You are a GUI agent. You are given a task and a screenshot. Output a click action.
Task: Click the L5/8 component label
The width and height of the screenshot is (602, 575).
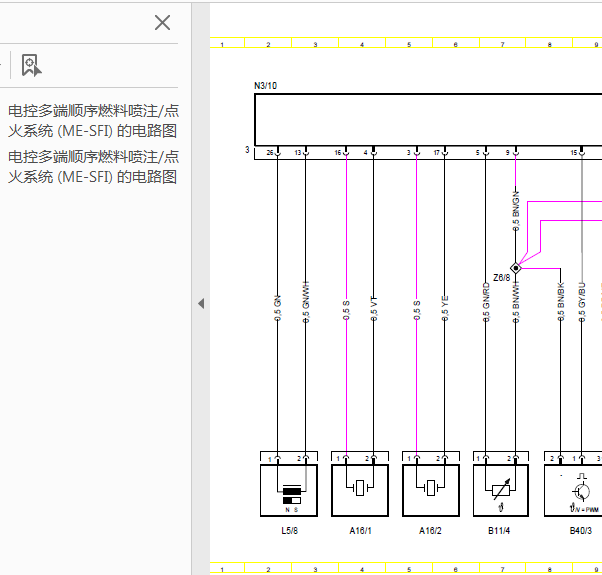pyautogui.click(x=289, y=530)
